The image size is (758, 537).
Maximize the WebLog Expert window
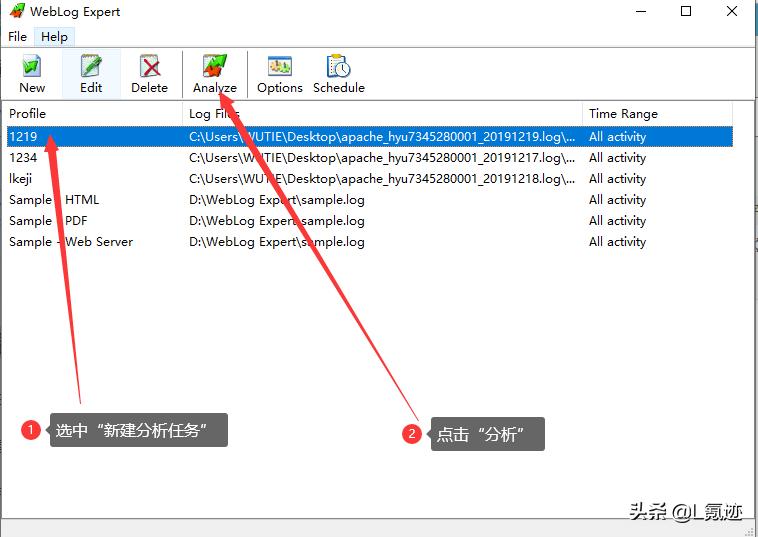point(685,11)
